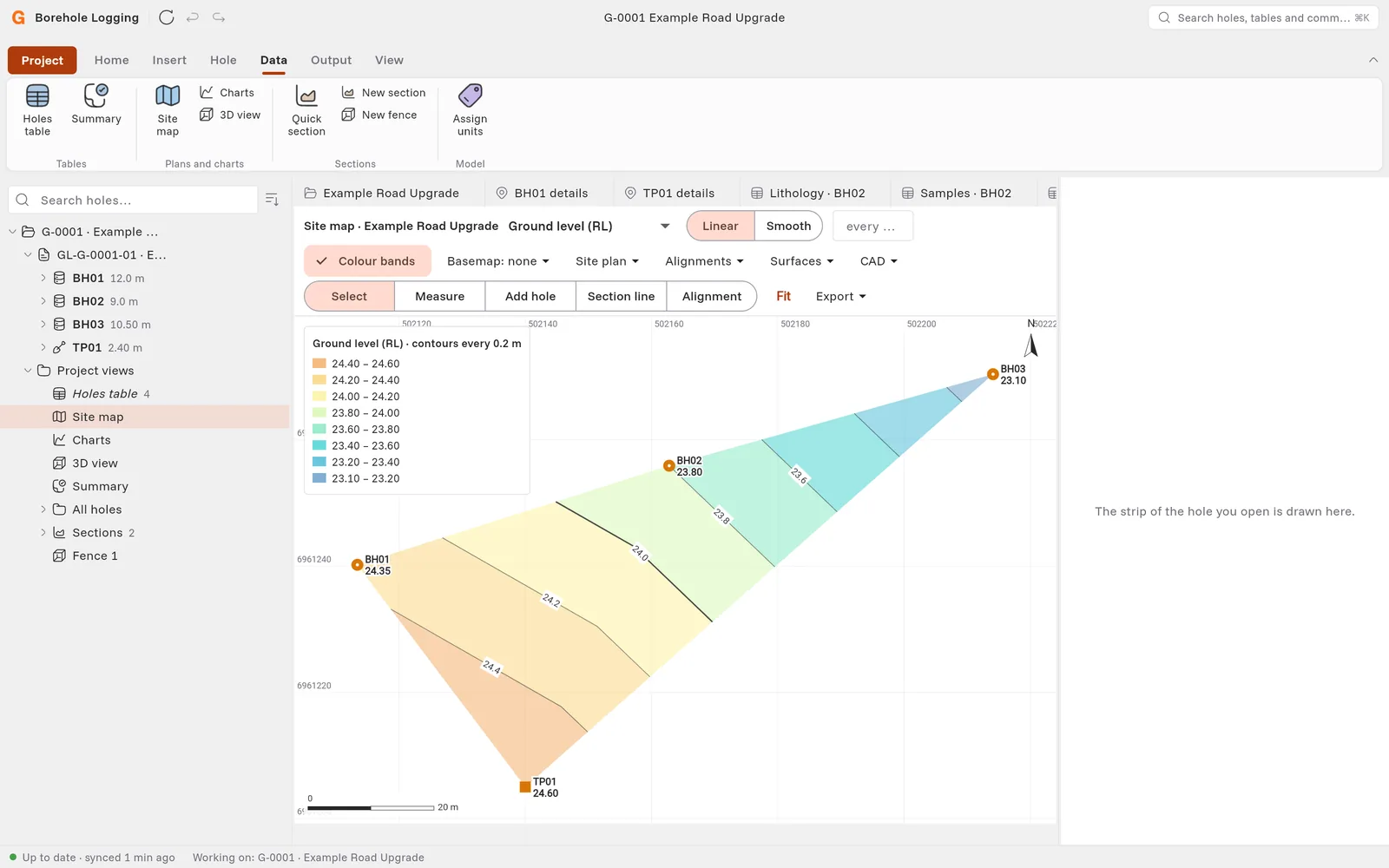The image size is (1389, 868).
Task: Click the BH02 borehole marker on map
Action: click(x=668, y=466)
